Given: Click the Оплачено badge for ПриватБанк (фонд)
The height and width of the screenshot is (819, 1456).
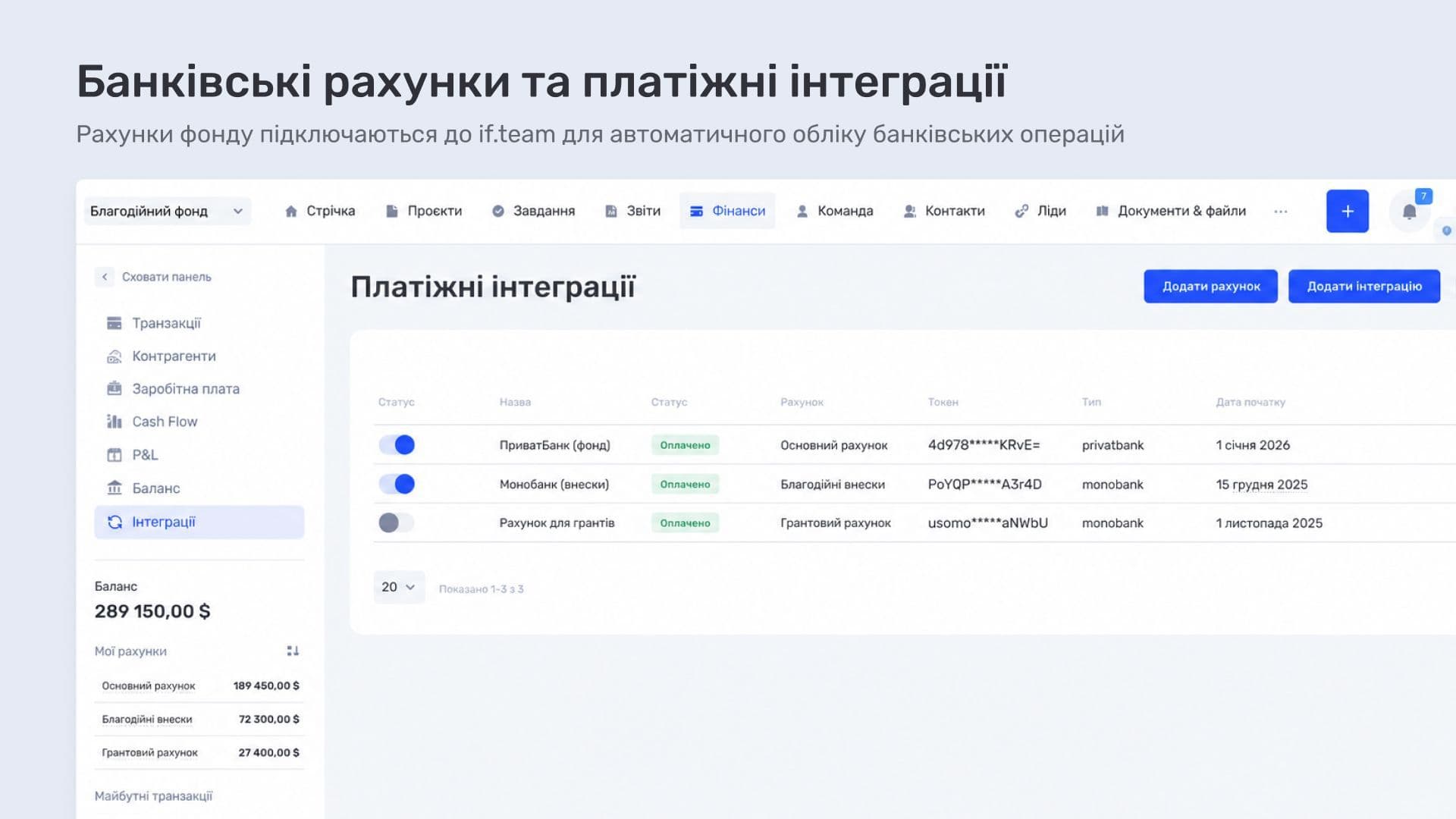Looking at the screenshot, I should coord(685,445).
